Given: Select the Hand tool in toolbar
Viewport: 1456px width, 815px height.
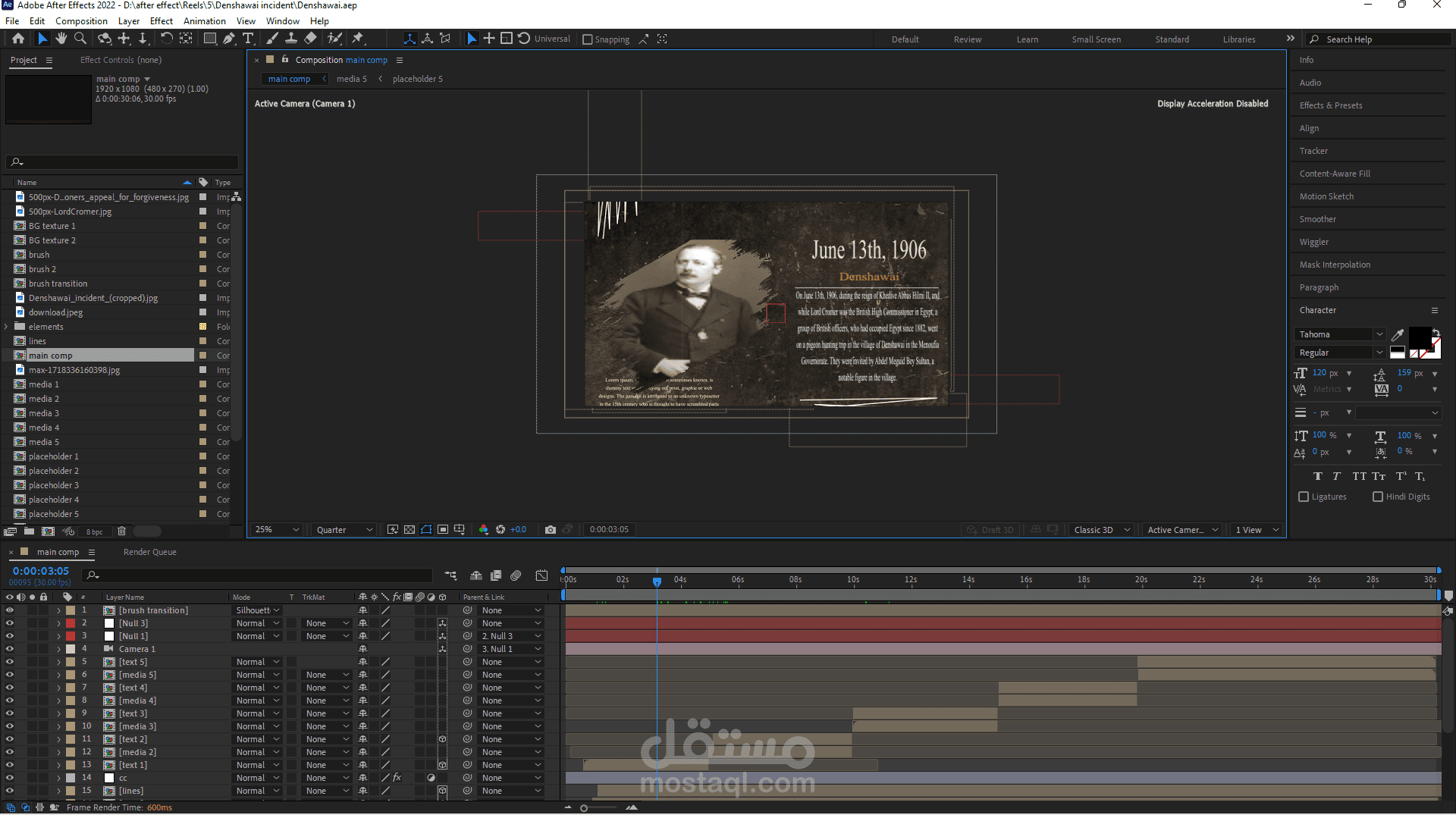Looking at the screenshot, I should coord(61,39).
